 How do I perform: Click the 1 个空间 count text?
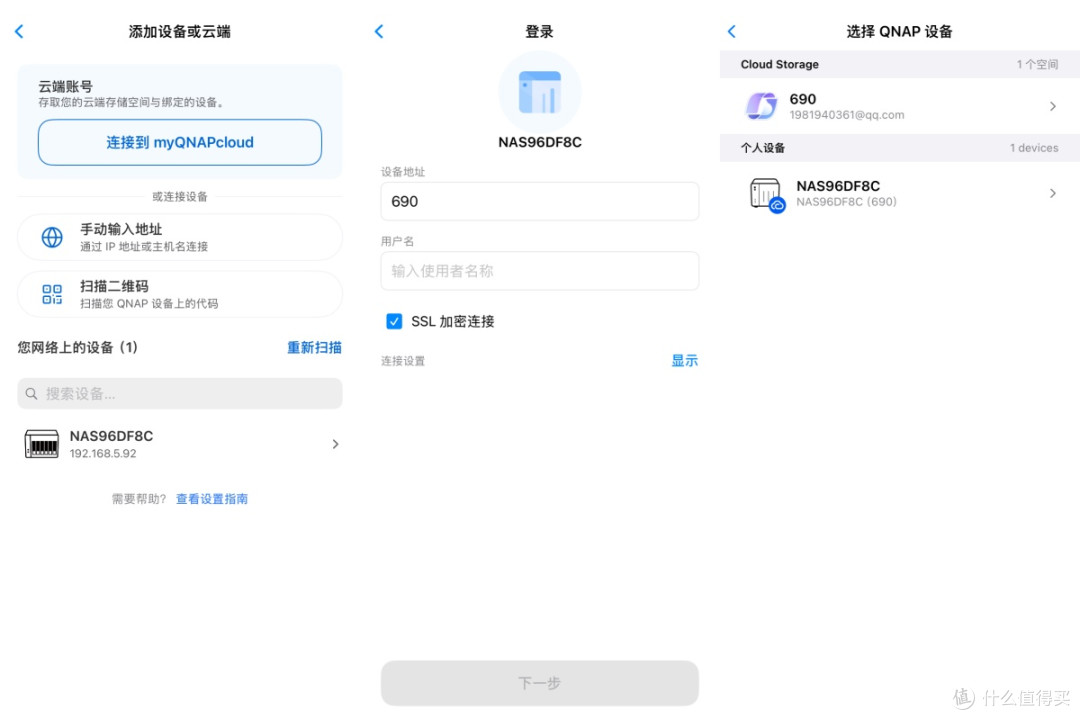[1037, 64]
